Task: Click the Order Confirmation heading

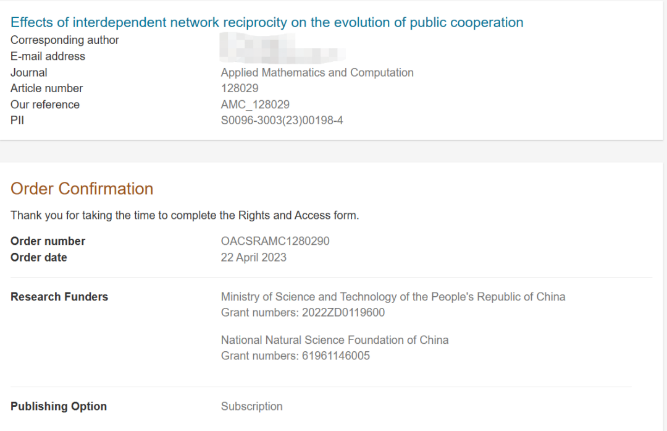Action: (x=82, y=189)
